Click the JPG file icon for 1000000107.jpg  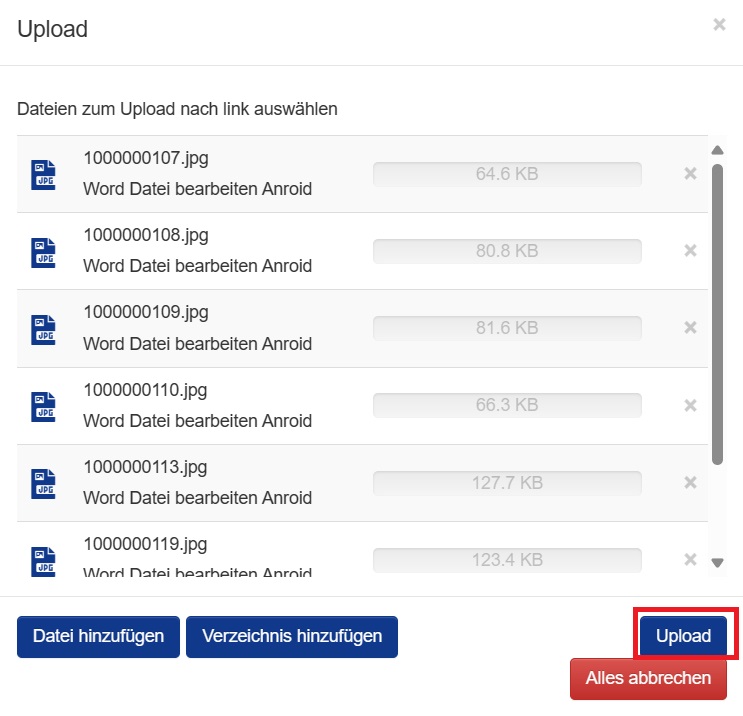(x=43, y=175)
